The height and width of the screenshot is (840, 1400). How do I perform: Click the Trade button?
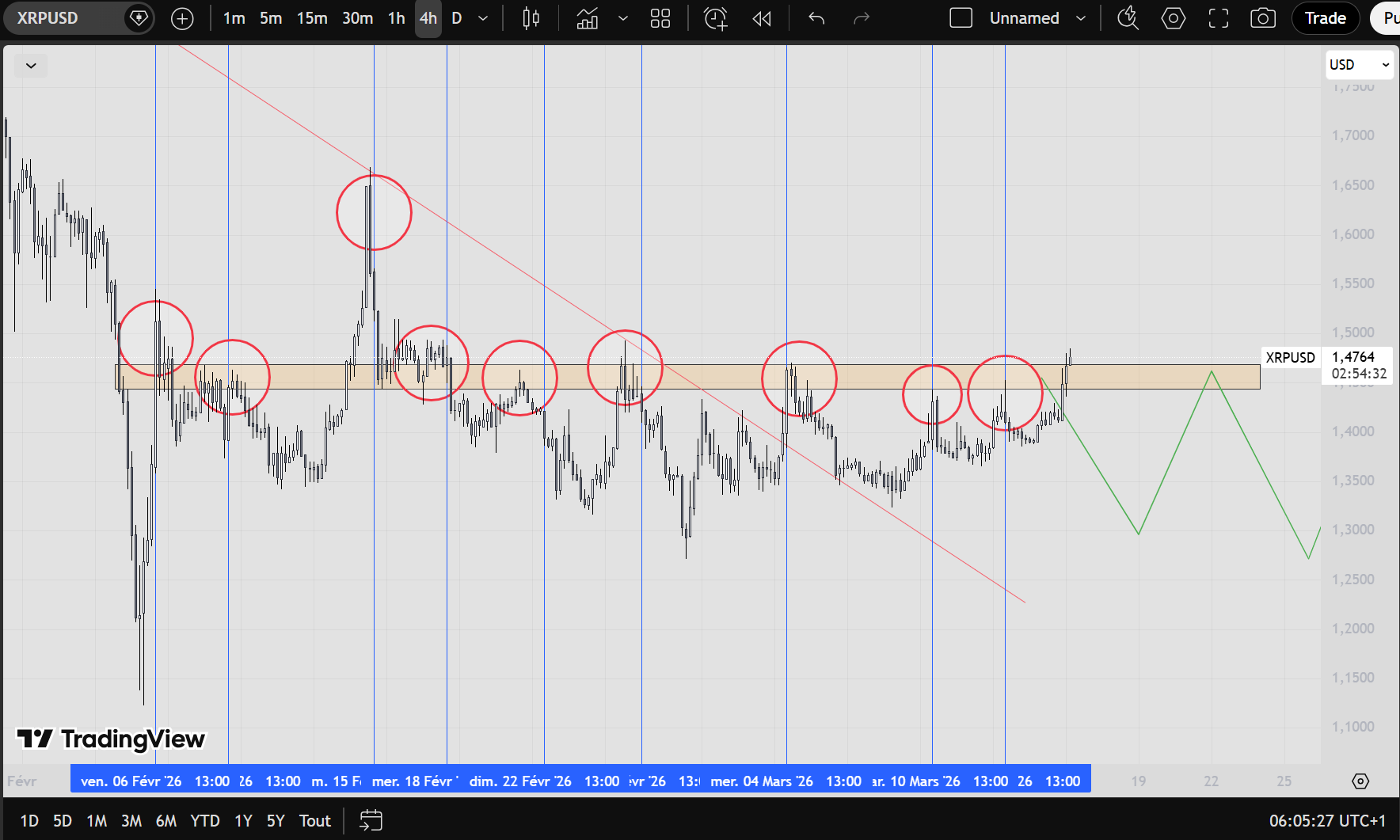tap(1325, 18)
